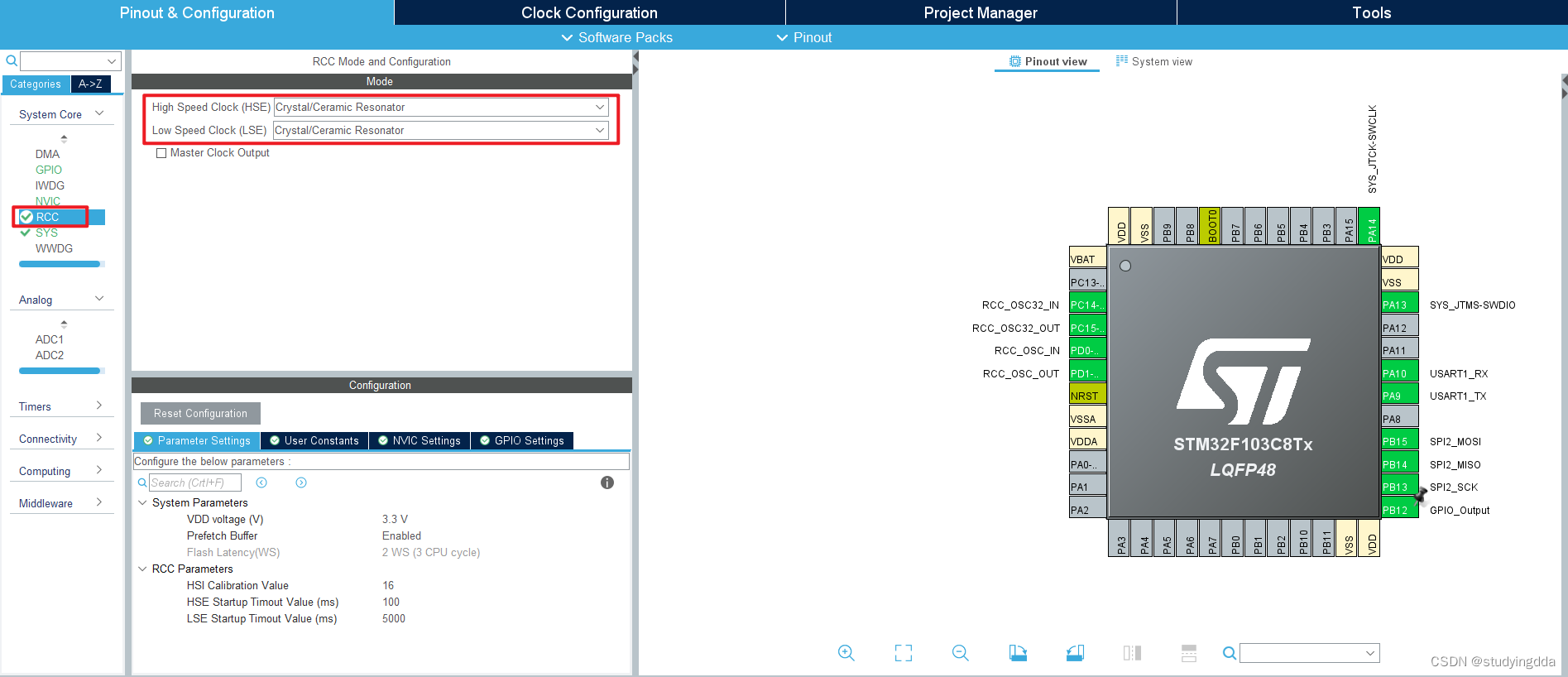Click the zoom in magnifier icon
Screen dimensions: 1568x677
click(846, 653)
